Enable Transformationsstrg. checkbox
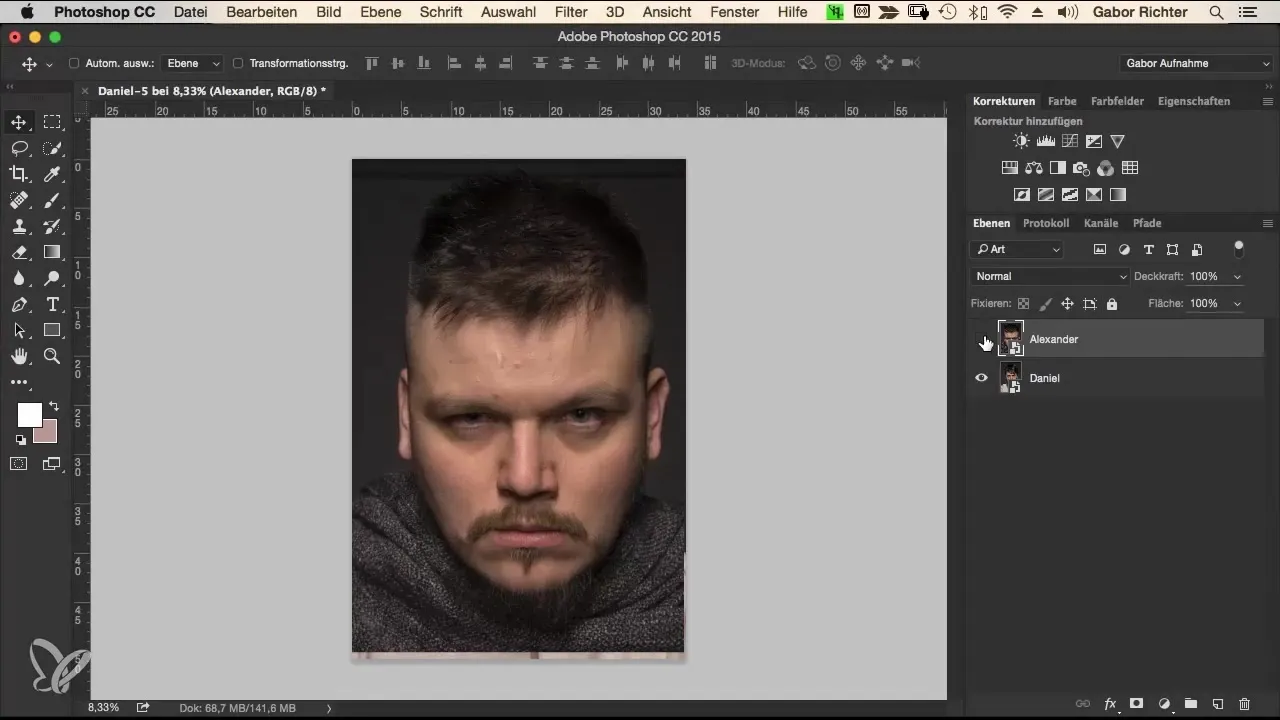 [x=238, y=63]
